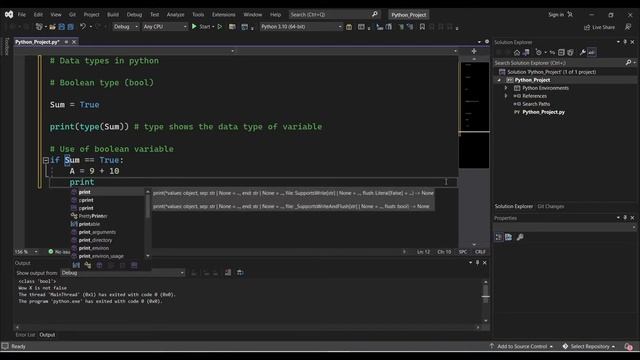
Task: Click the notifications bell in status bar
Action: (x=628, y=347)
